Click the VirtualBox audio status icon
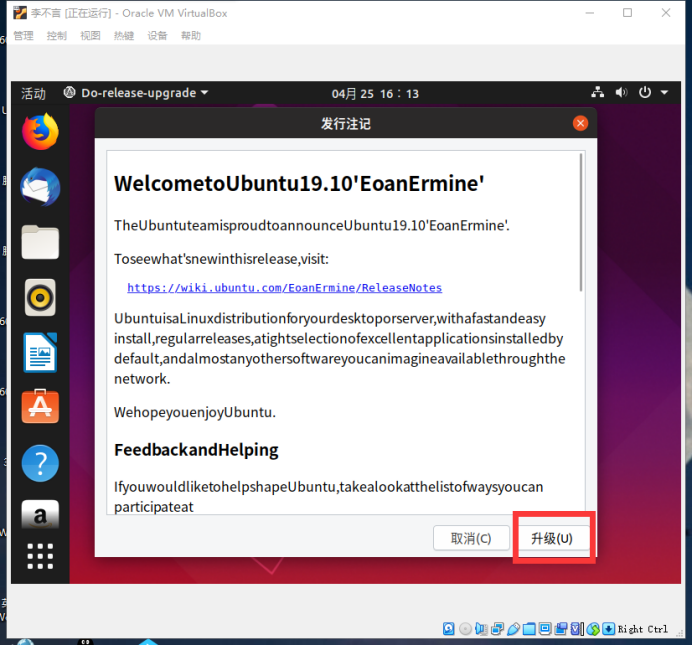This screenshot has height=645, width=692. tap(481, 629)
